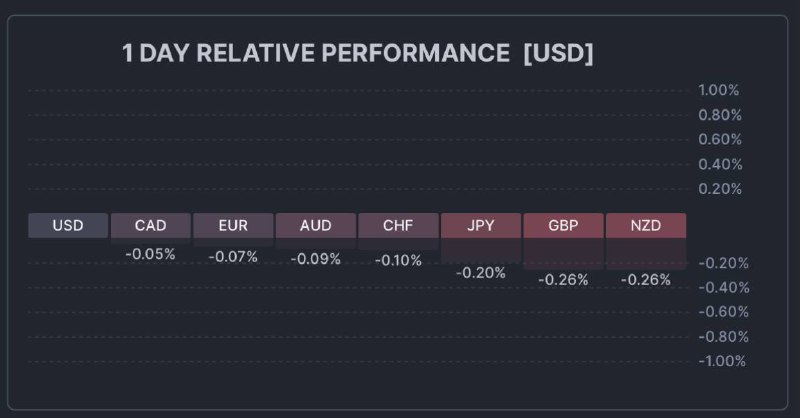Choose the EUR currency tile
Screen dimensions: 800x418
pyautogui.click(x=233, y=225)
